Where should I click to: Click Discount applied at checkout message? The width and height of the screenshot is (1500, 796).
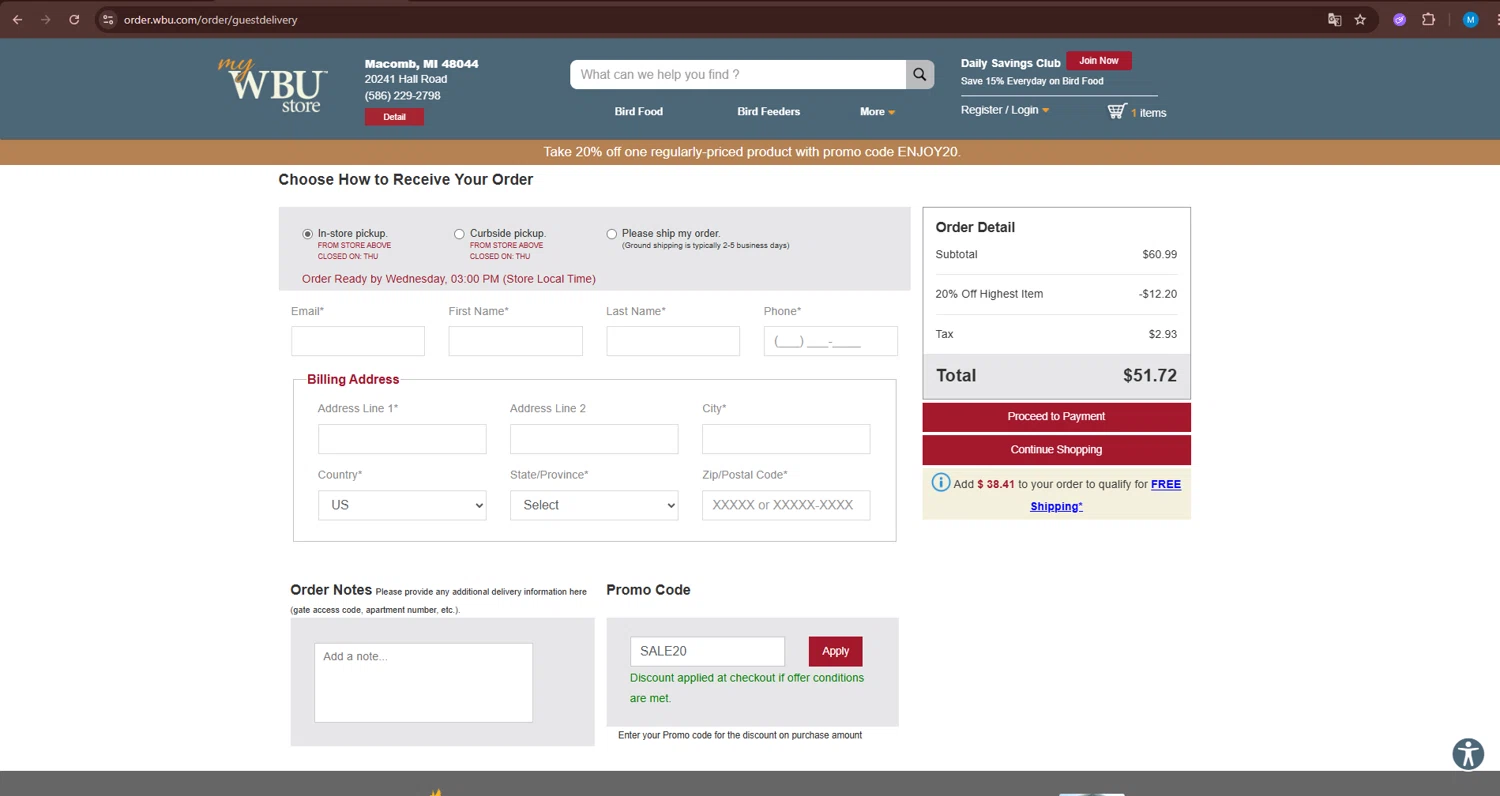pos(747,688)
